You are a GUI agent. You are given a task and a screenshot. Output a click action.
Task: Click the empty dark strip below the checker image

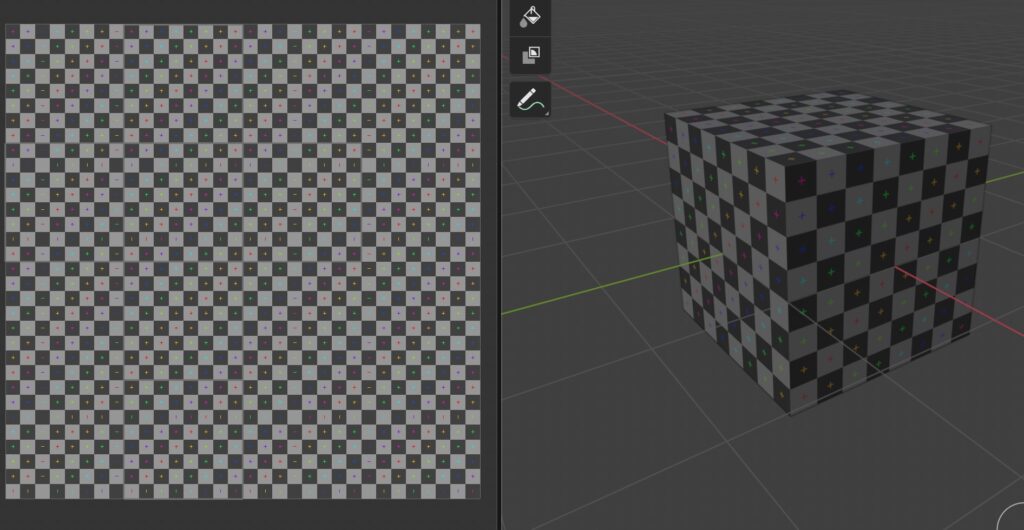tap(243, 514)
